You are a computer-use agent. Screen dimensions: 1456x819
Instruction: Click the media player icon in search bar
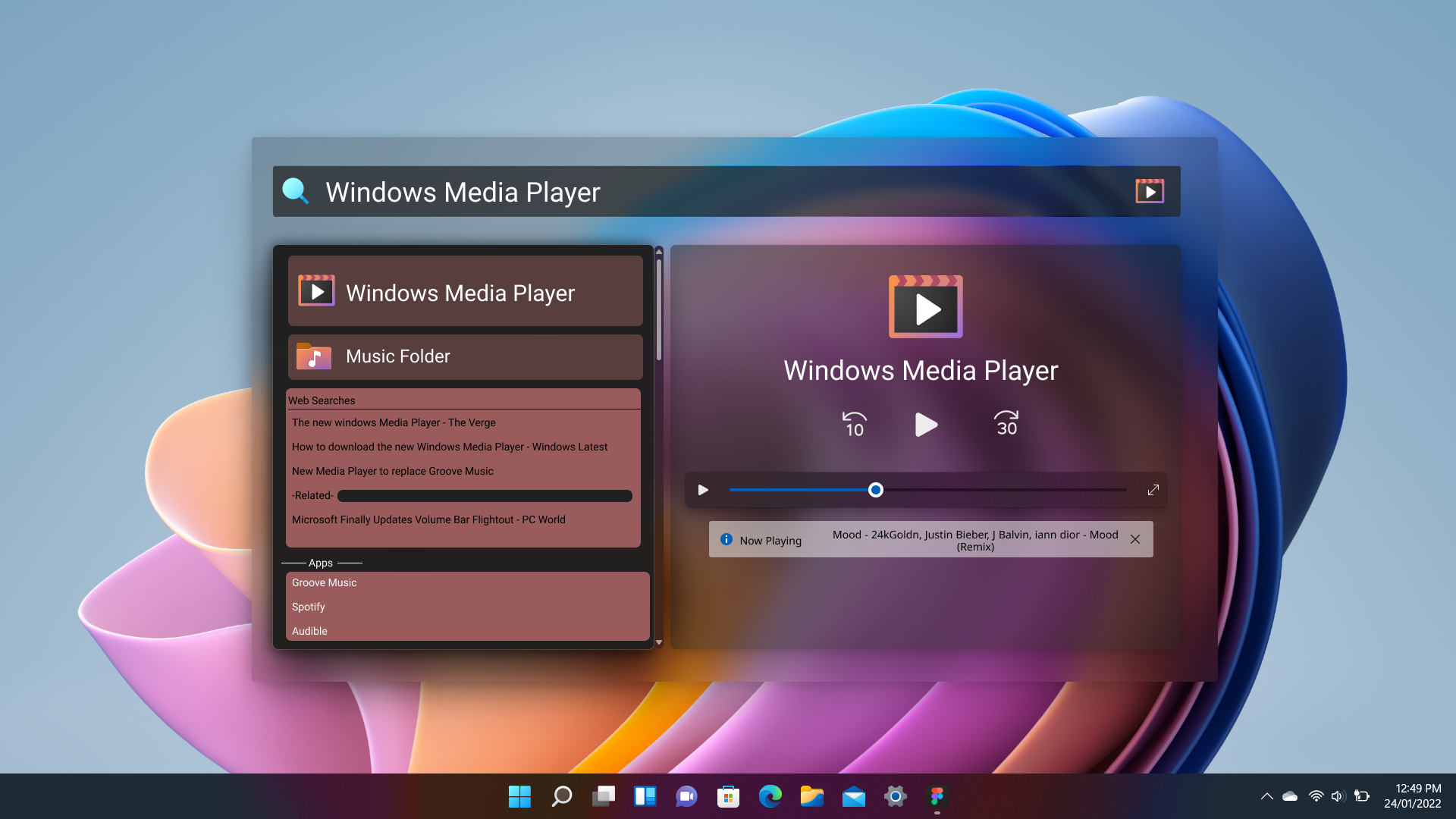point(1150,191)
